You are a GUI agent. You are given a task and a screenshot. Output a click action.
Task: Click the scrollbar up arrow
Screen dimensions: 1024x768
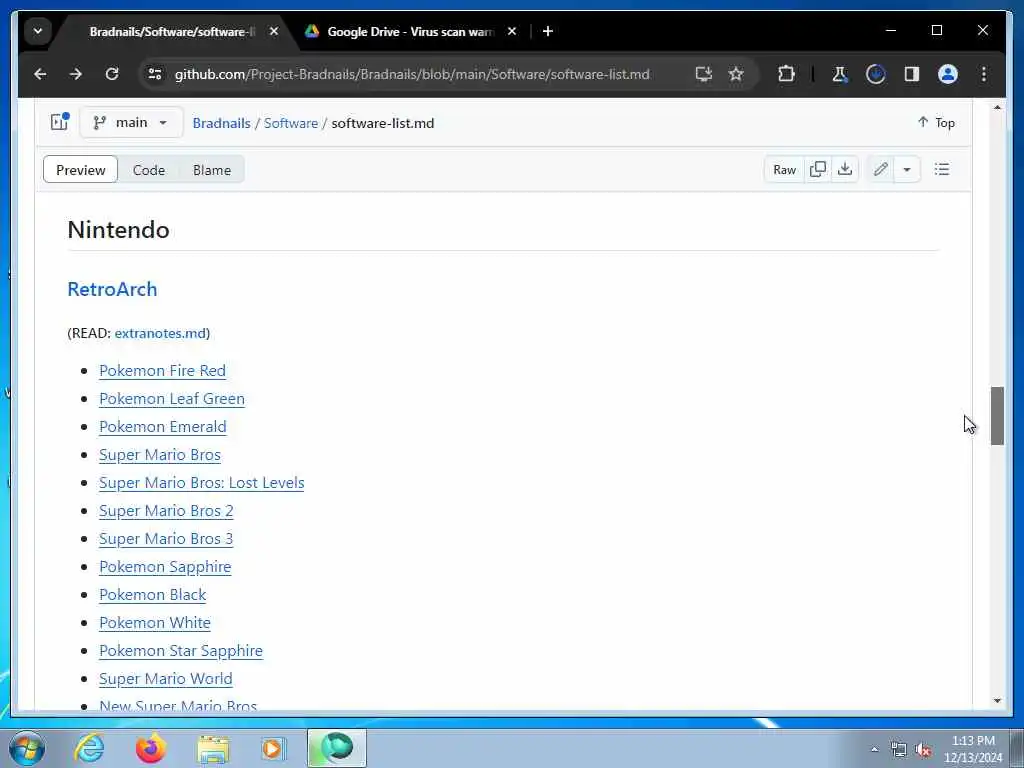pyautogui.click(x=997, y=107)
